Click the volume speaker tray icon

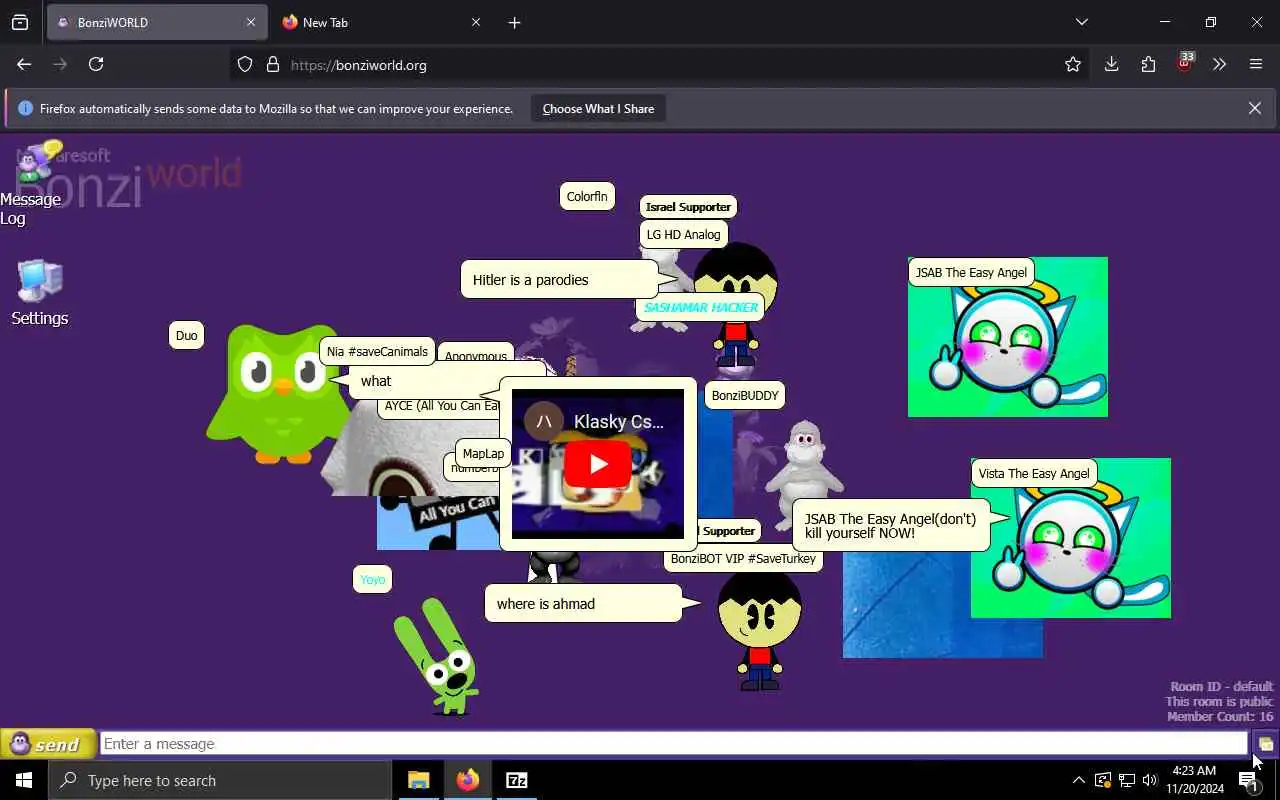(1150, 780)
